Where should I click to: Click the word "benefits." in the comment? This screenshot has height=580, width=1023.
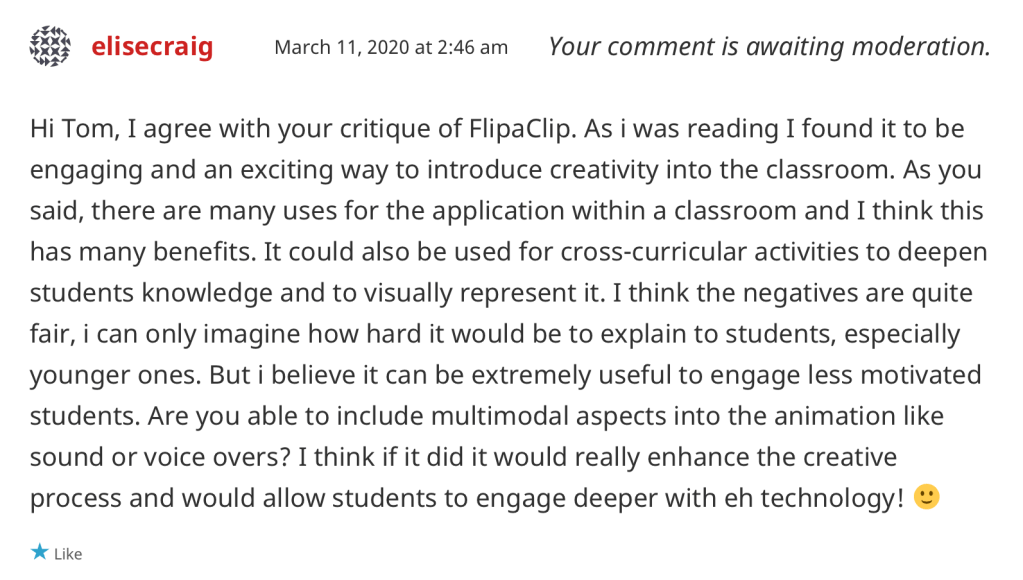click(x=192, y=252)
